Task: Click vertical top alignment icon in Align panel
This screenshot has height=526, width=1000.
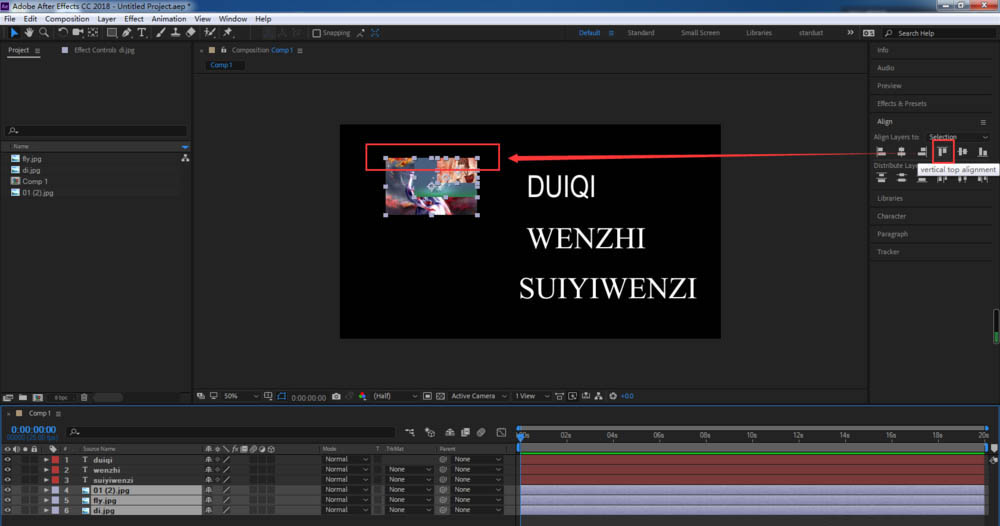Action: click(943, 152)
